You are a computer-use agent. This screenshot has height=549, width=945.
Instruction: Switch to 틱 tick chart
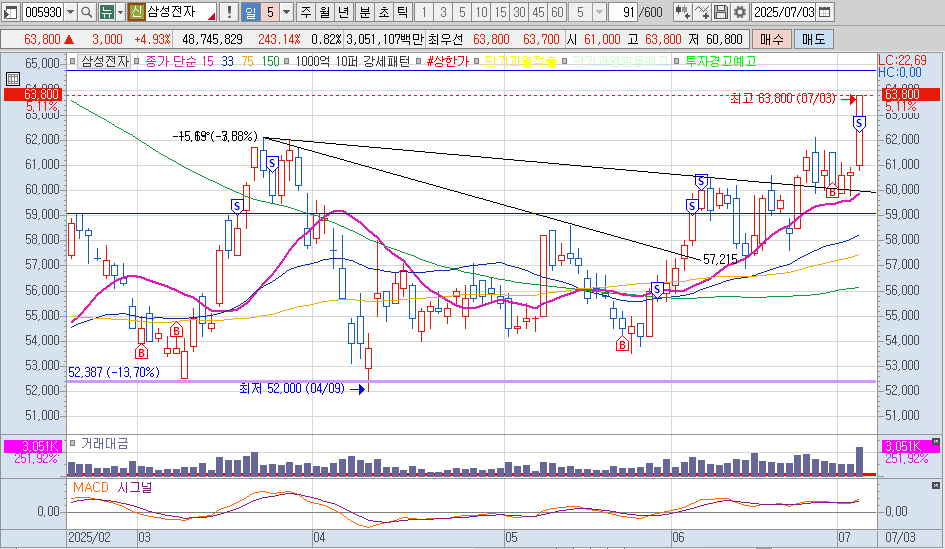pyautogui.click(x=403, y=11)
